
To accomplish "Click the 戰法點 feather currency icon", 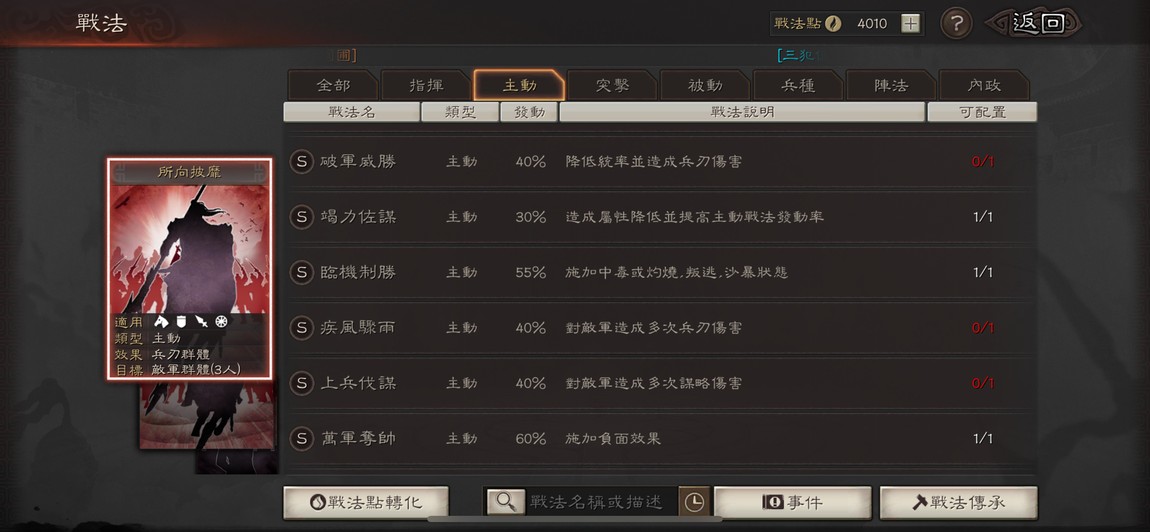I will [x=832, y=23].
